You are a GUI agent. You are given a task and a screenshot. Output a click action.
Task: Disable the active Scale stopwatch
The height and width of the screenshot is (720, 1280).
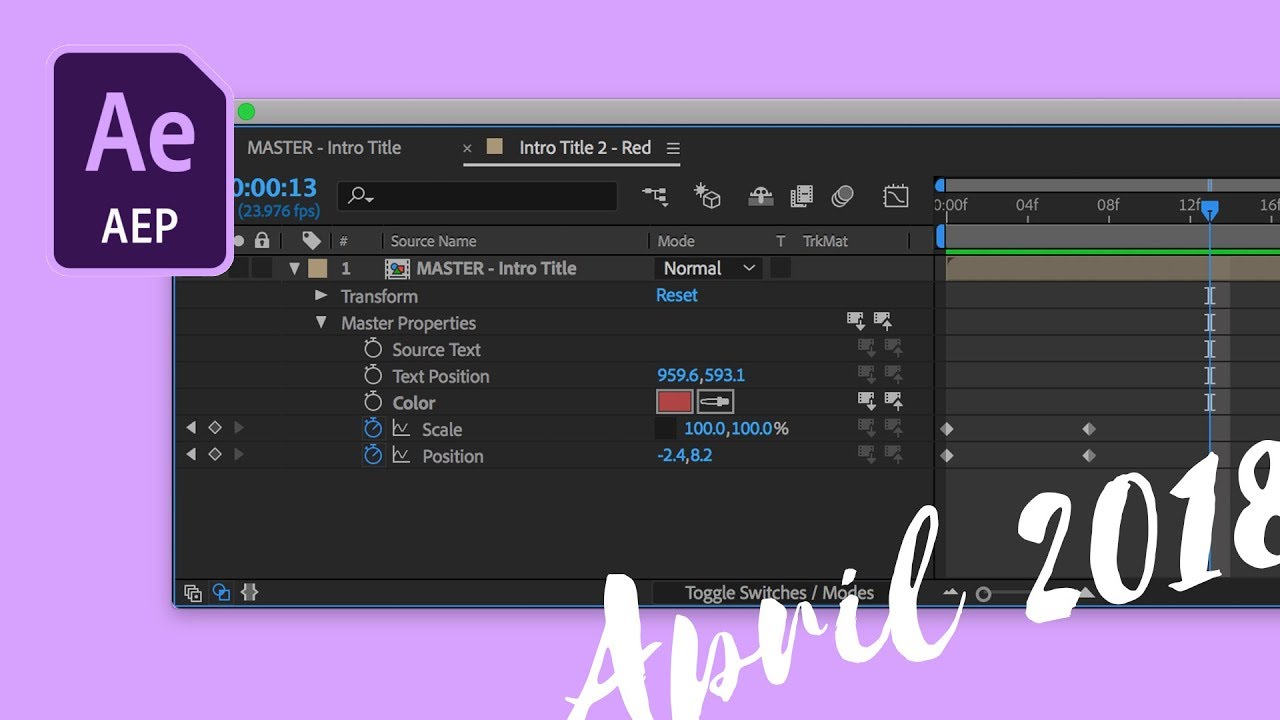(373, 428)
